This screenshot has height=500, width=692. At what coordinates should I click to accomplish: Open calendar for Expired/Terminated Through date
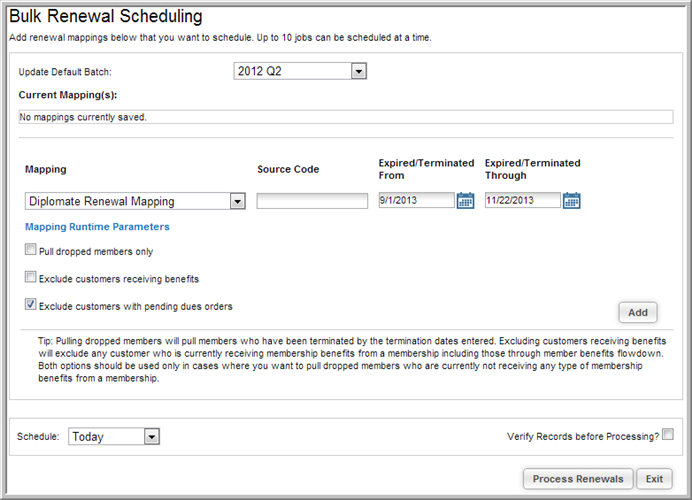coord(572,201)
